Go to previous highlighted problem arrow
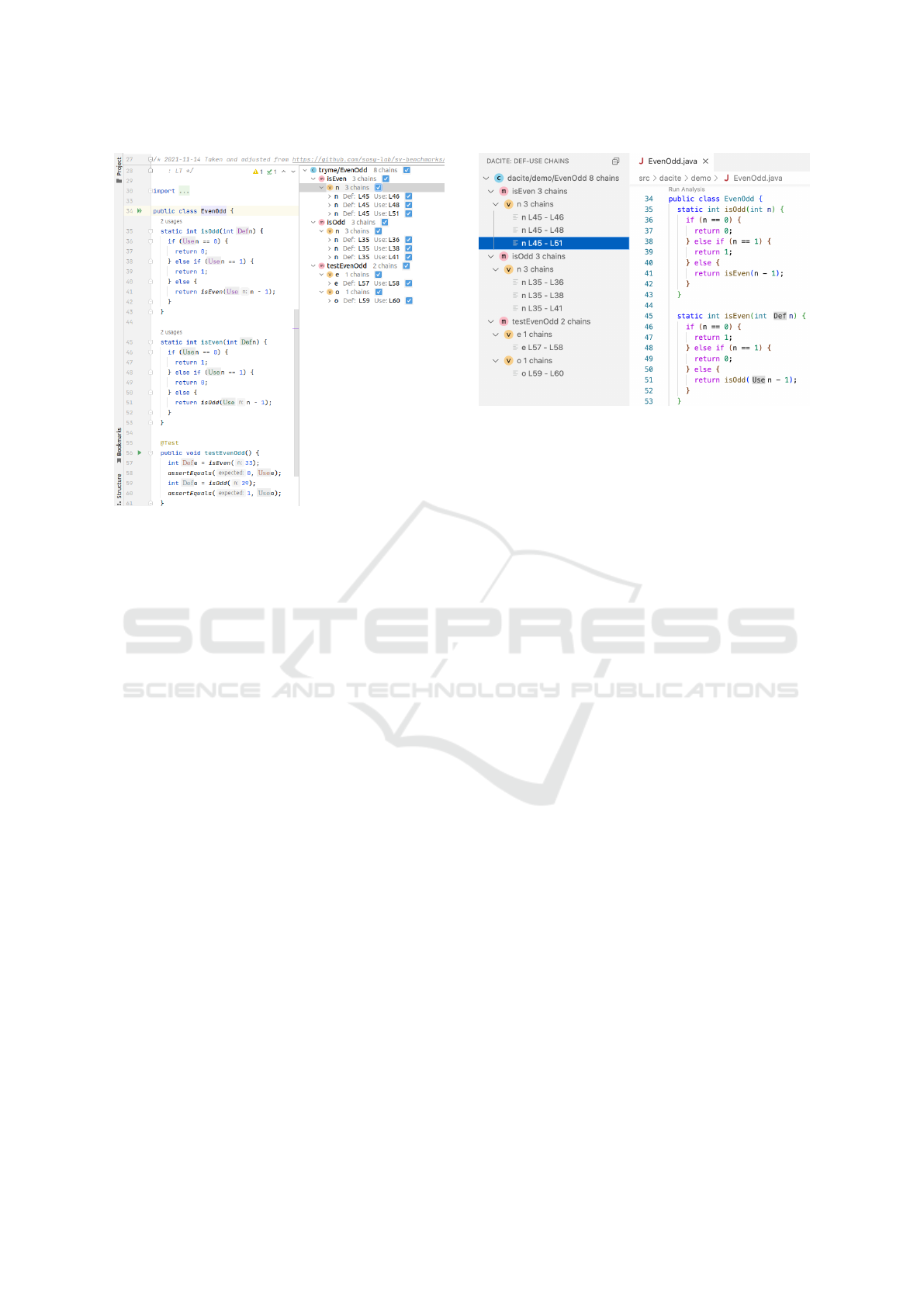This screenshot has height=1307, width=924. coord(284,172)
